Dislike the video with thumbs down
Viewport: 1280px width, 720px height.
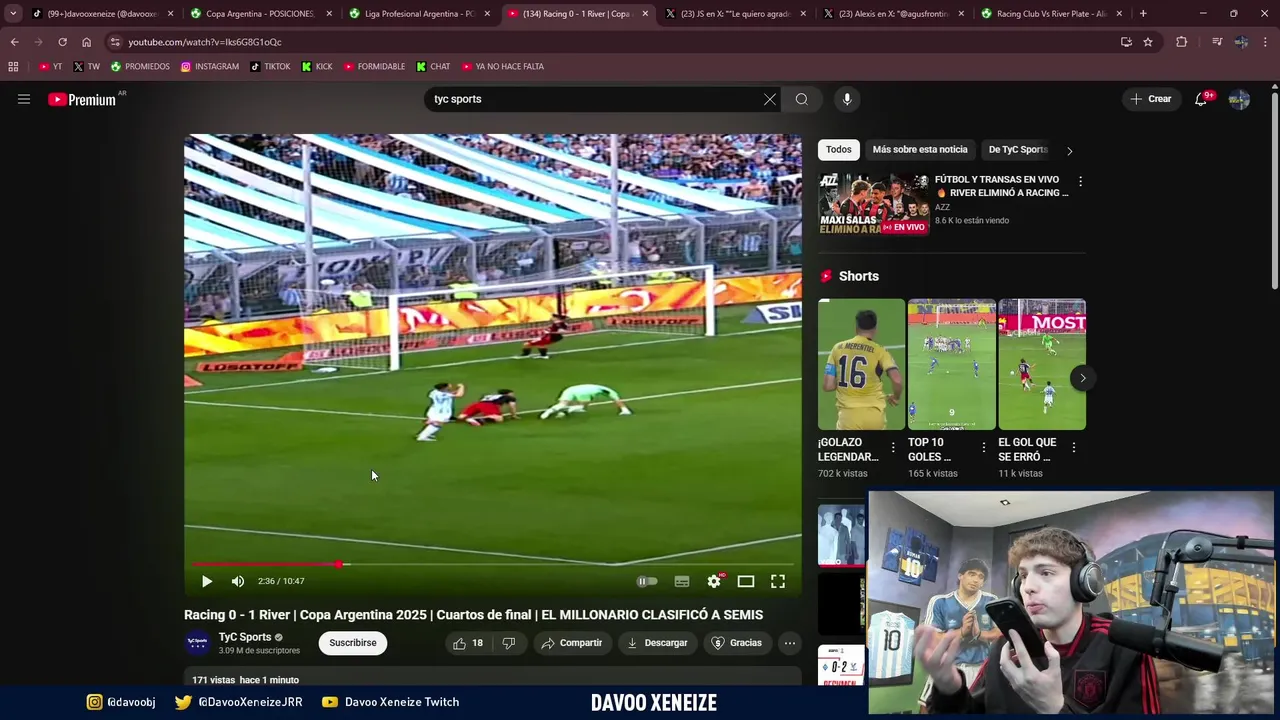coord(509,643)
